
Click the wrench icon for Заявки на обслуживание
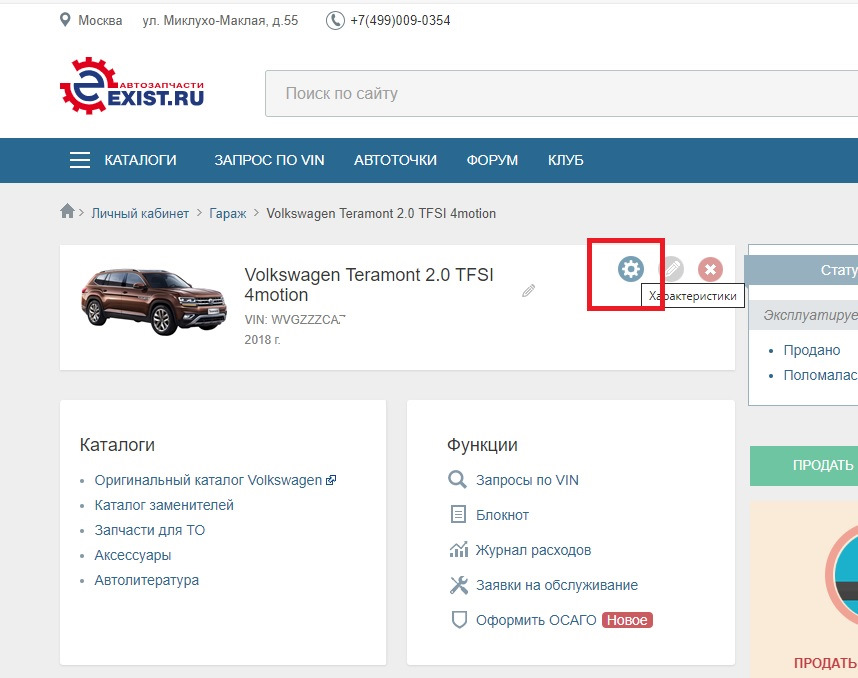pos(458,584)
